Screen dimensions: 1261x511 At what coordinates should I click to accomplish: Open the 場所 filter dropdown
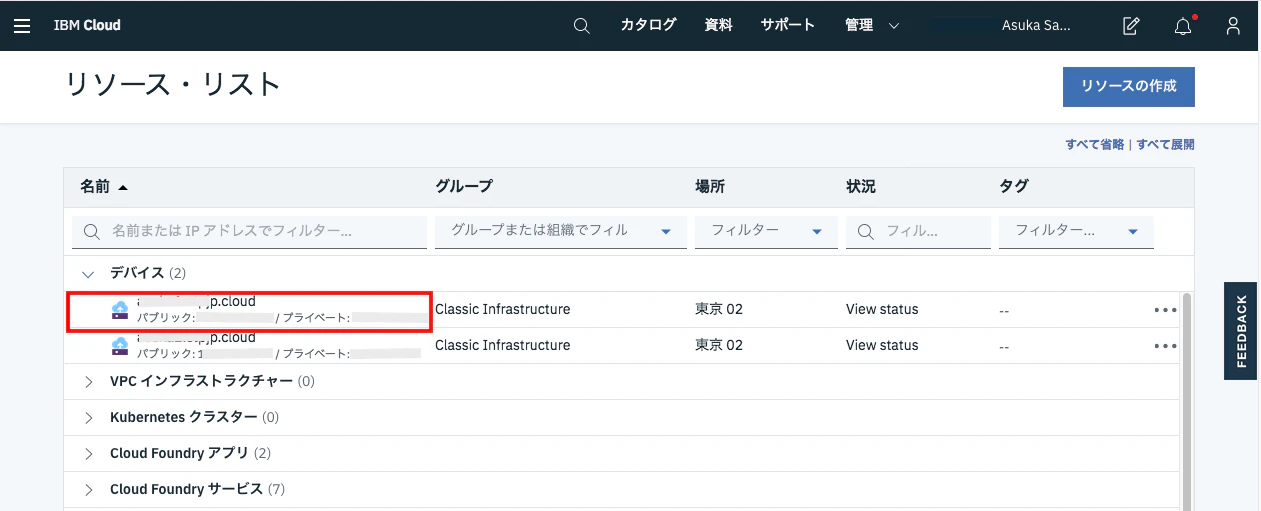pos(766,231)
